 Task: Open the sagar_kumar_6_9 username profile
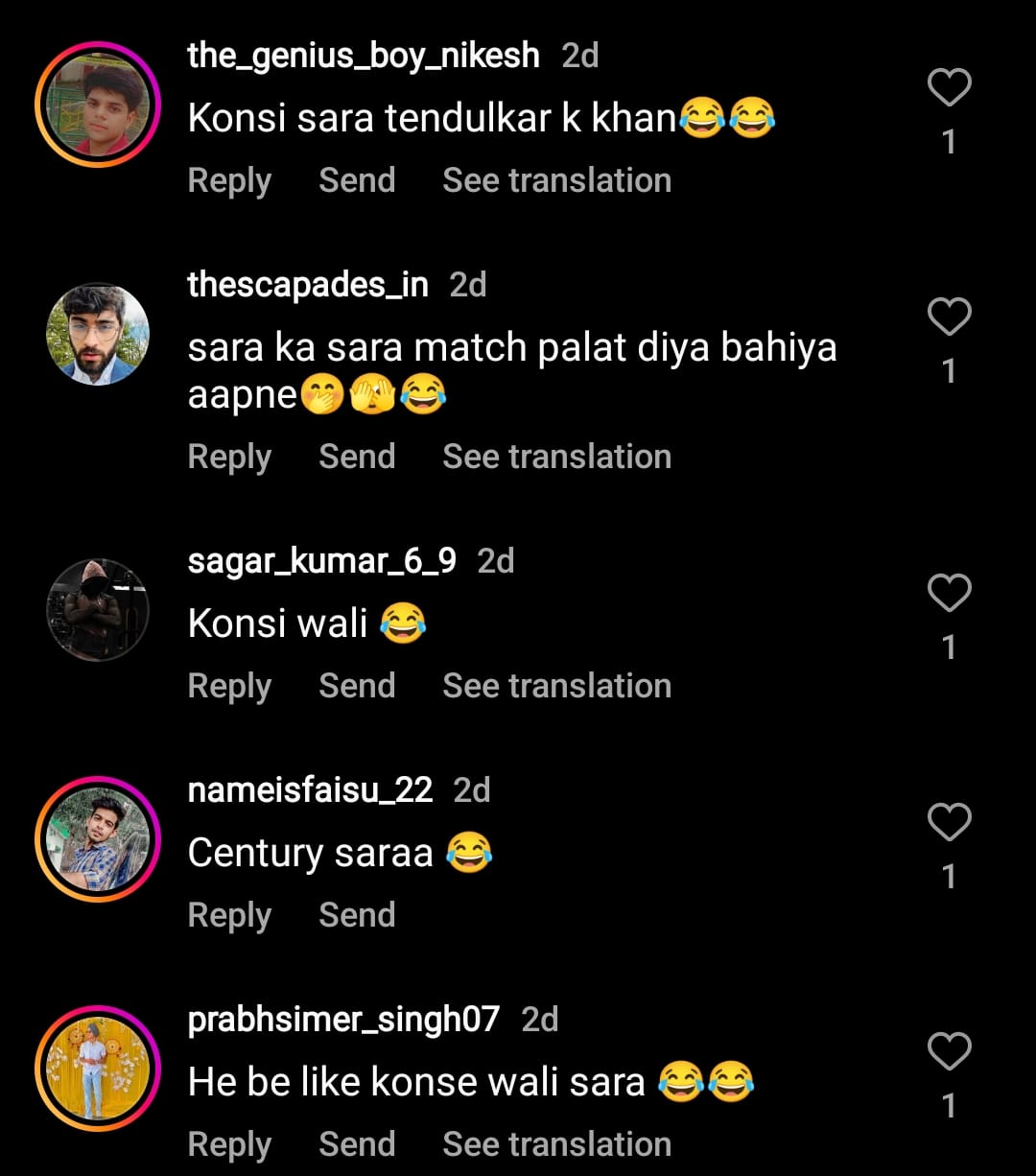click(322, 561)
